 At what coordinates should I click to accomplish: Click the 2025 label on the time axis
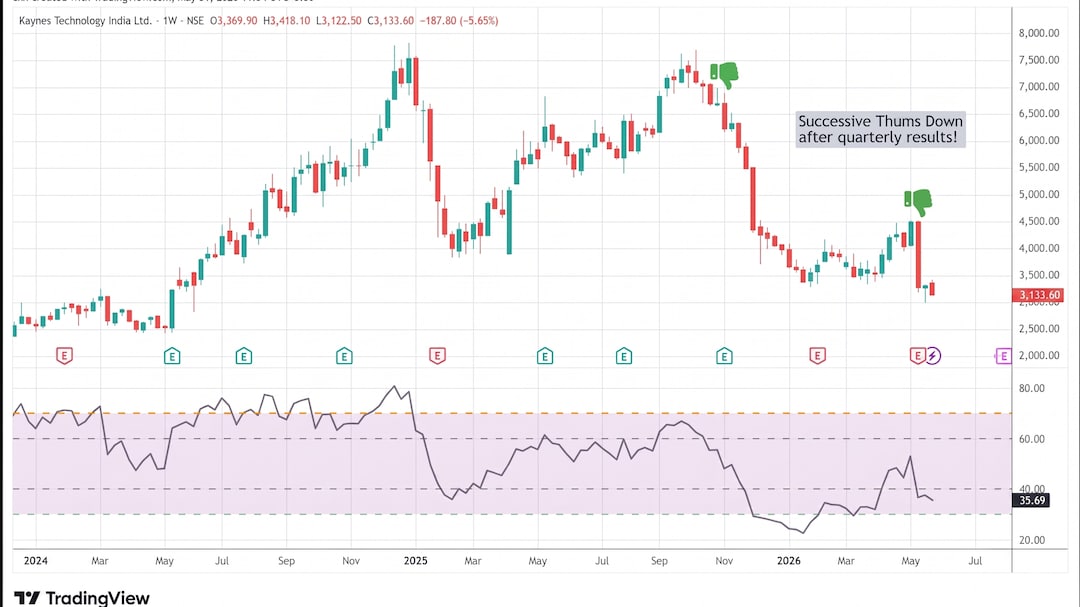pyautogui.click(x=415, y=561)
